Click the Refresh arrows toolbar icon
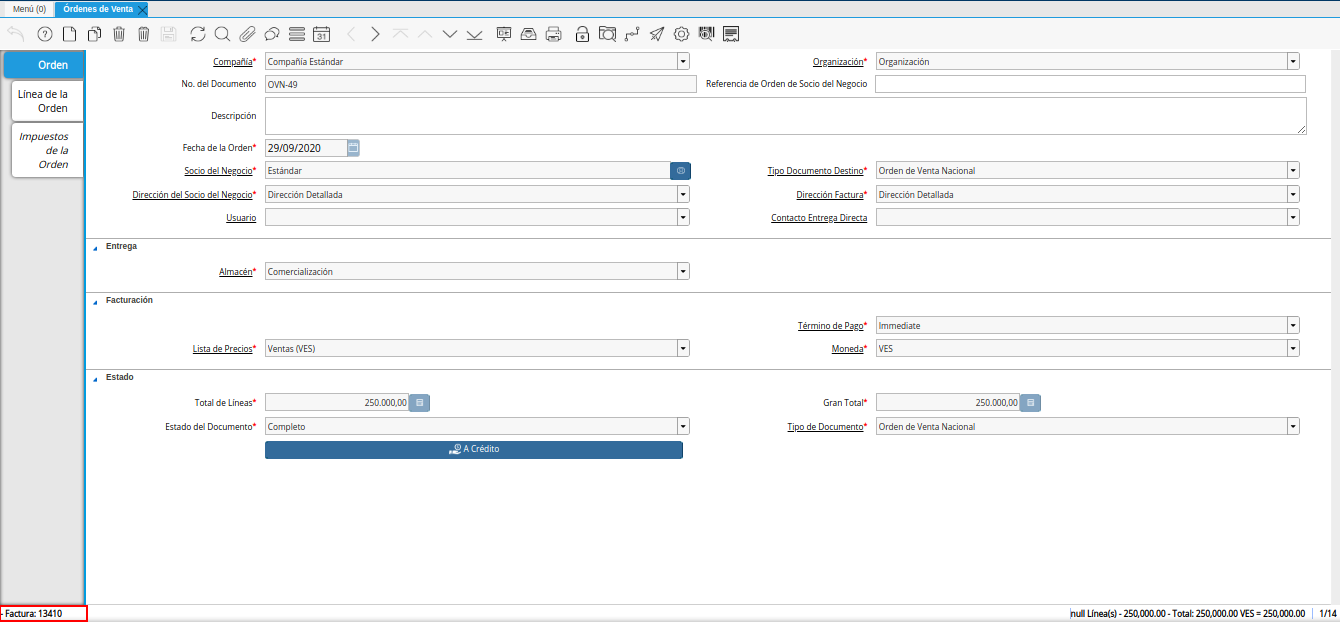Viewport: 1340px width, 622px height. click(198, 34)
